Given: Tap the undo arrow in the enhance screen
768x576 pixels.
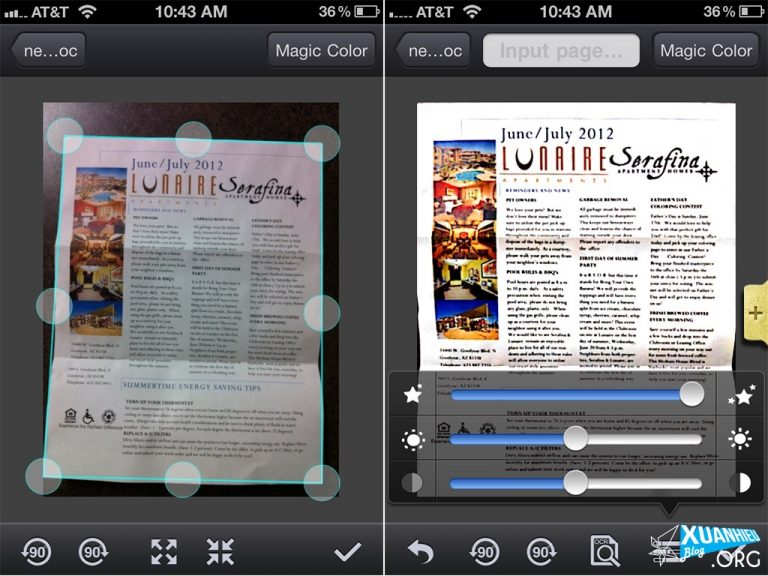Looking at the screenshot, I should pyautogui.click(x=421, y=552).
